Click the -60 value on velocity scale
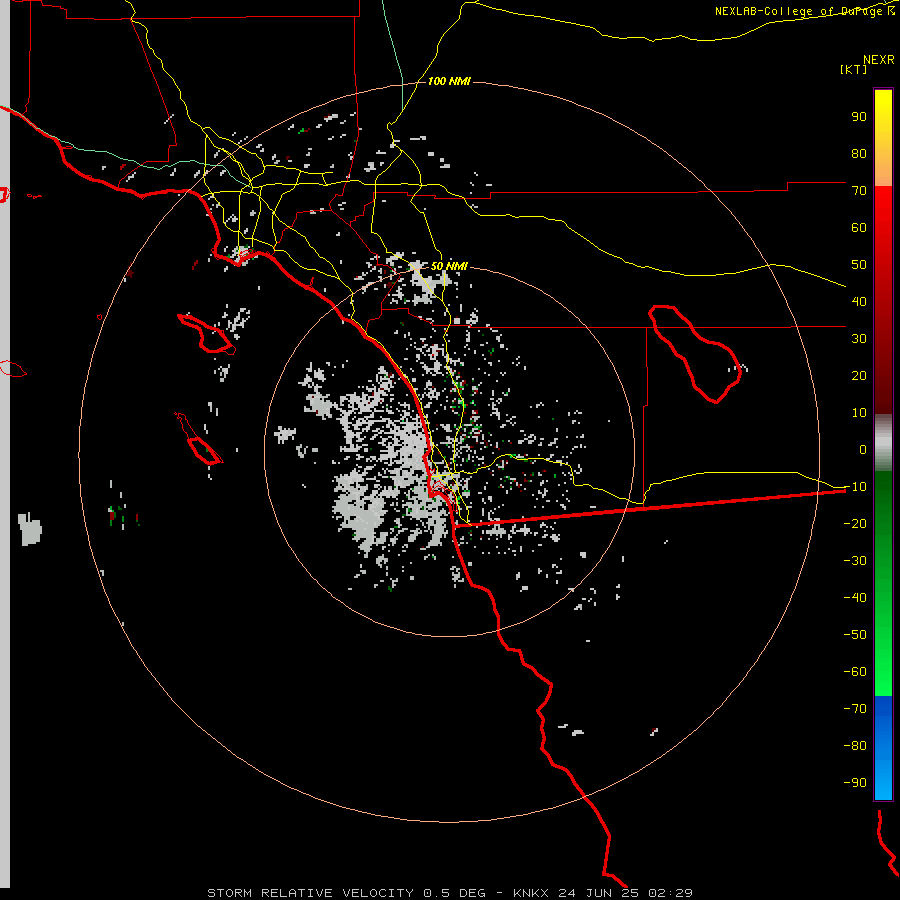 (855, 672)
